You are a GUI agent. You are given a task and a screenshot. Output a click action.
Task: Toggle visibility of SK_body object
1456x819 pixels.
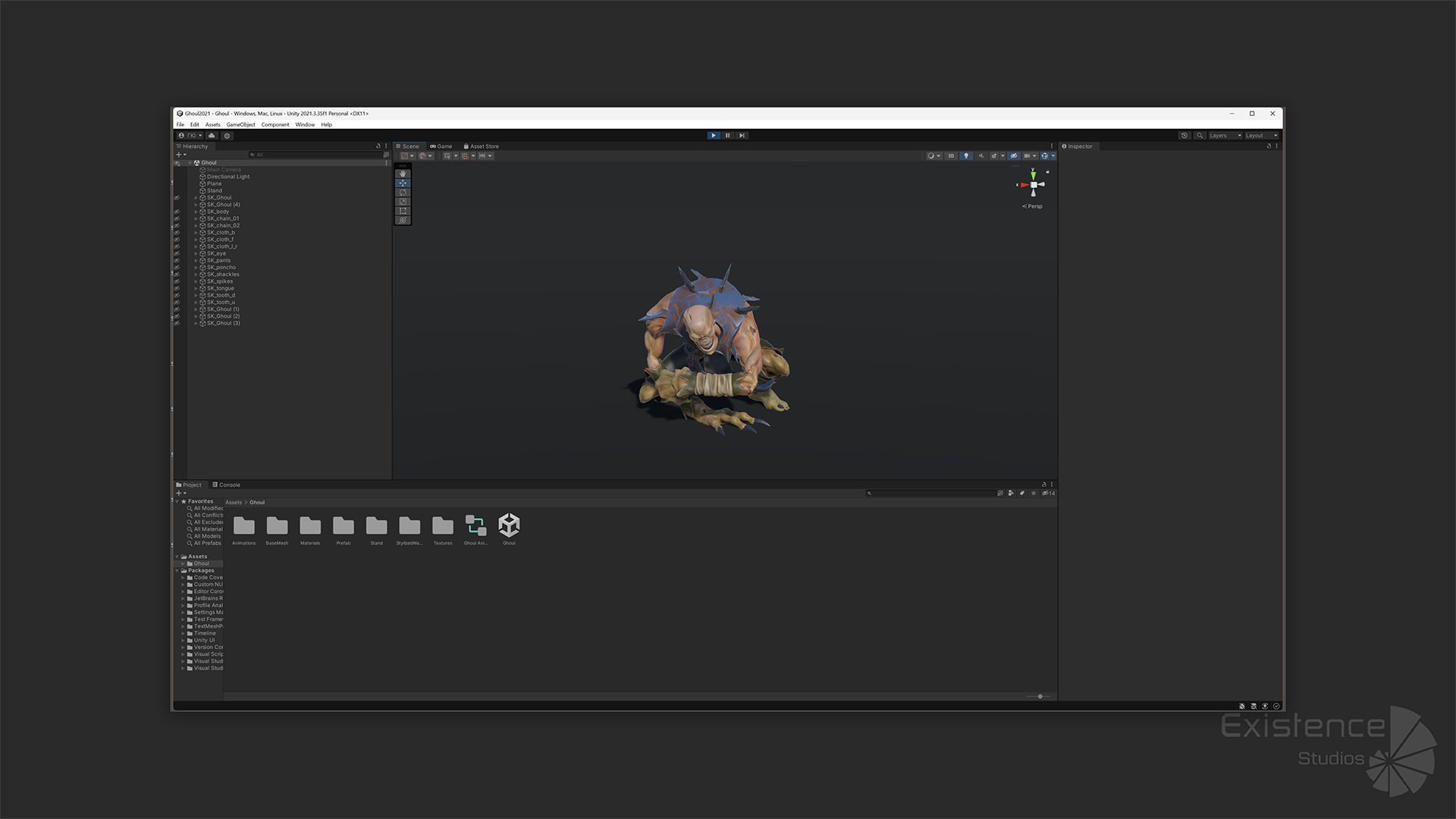(177, 212)
